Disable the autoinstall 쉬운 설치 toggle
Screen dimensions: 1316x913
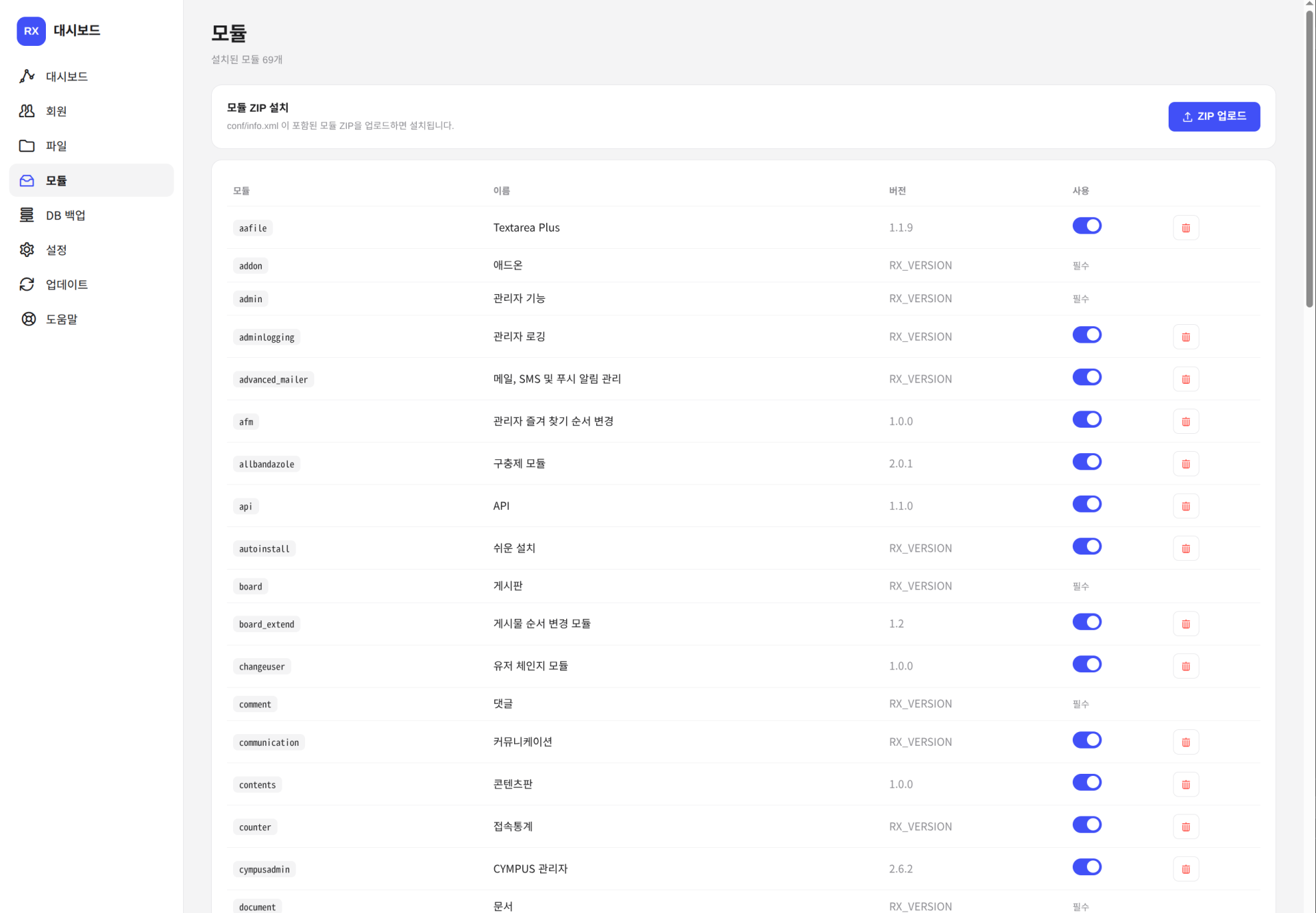pyautogui.click(x=1087, y=546)
